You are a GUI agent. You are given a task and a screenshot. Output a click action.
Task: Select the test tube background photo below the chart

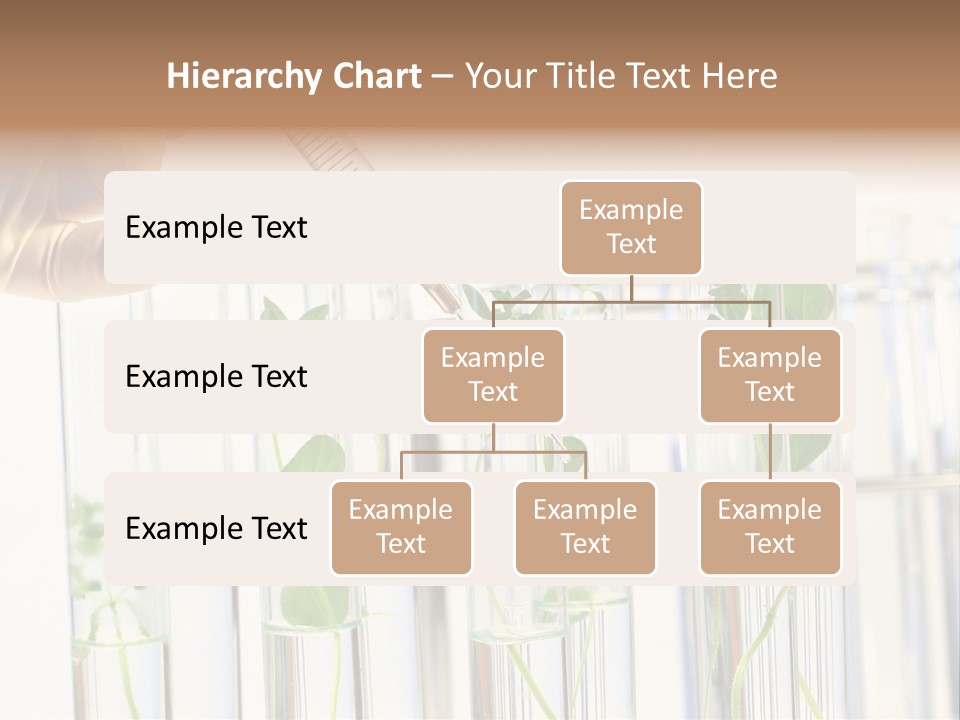[480, 650]
